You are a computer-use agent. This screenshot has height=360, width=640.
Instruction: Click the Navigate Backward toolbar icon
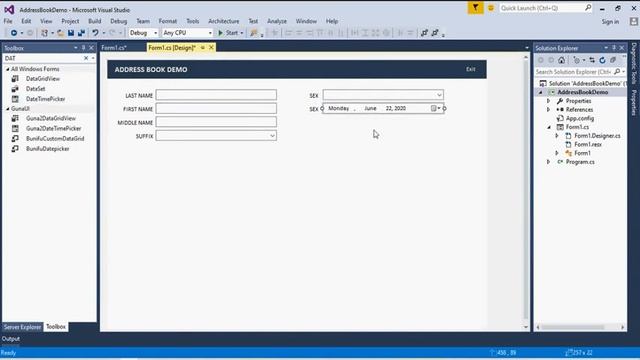(x=14, y=33)
